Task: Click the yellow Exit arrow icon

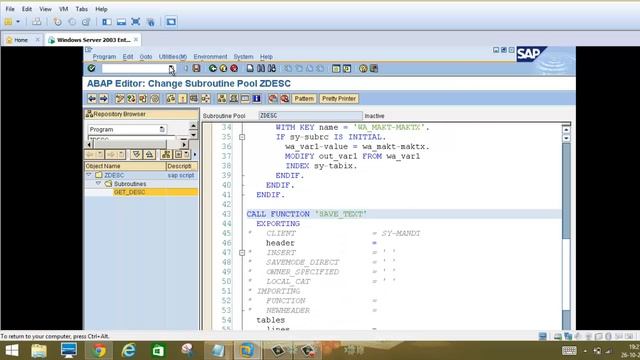Action: [x=223, y=69]
